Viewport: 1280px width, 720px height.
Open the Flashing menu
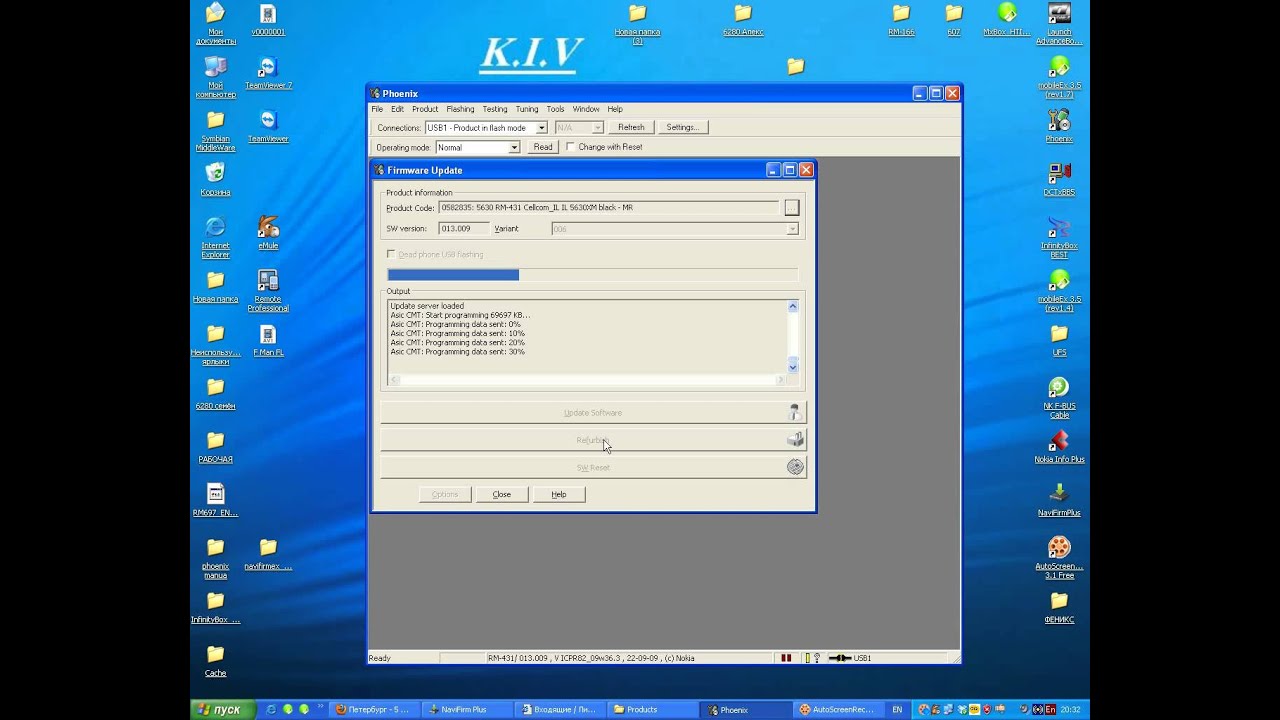[x=460, y=109]
